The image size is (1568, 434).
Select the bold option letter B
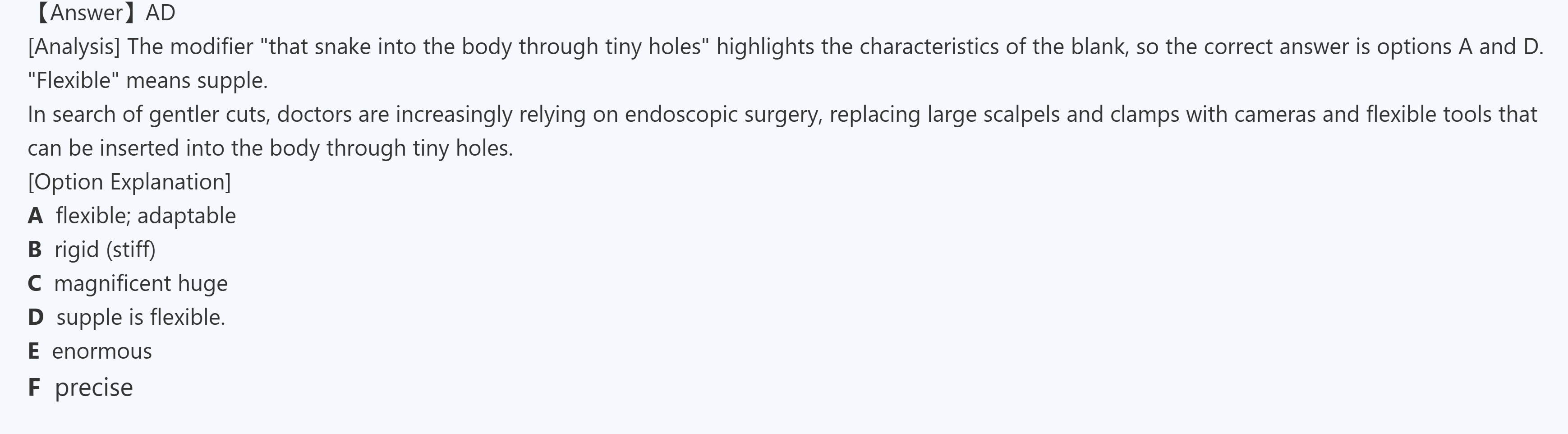(x=35, y=249)
